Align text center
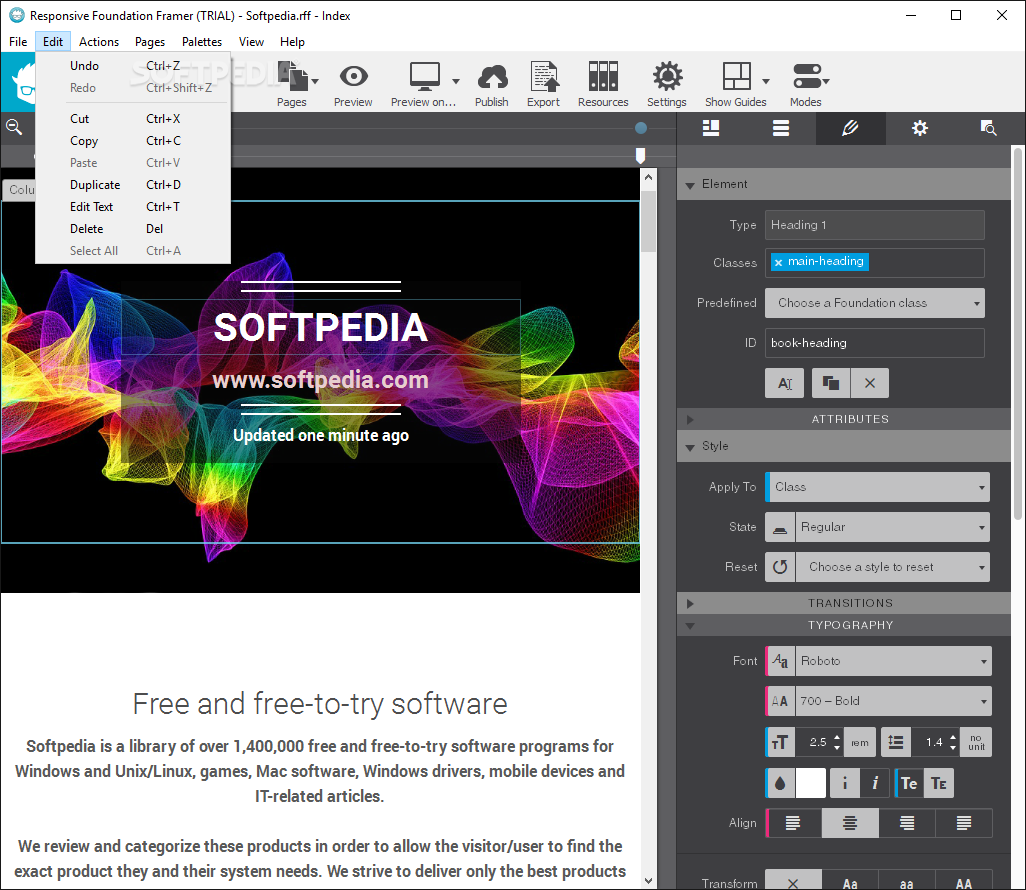 [850, 823]
